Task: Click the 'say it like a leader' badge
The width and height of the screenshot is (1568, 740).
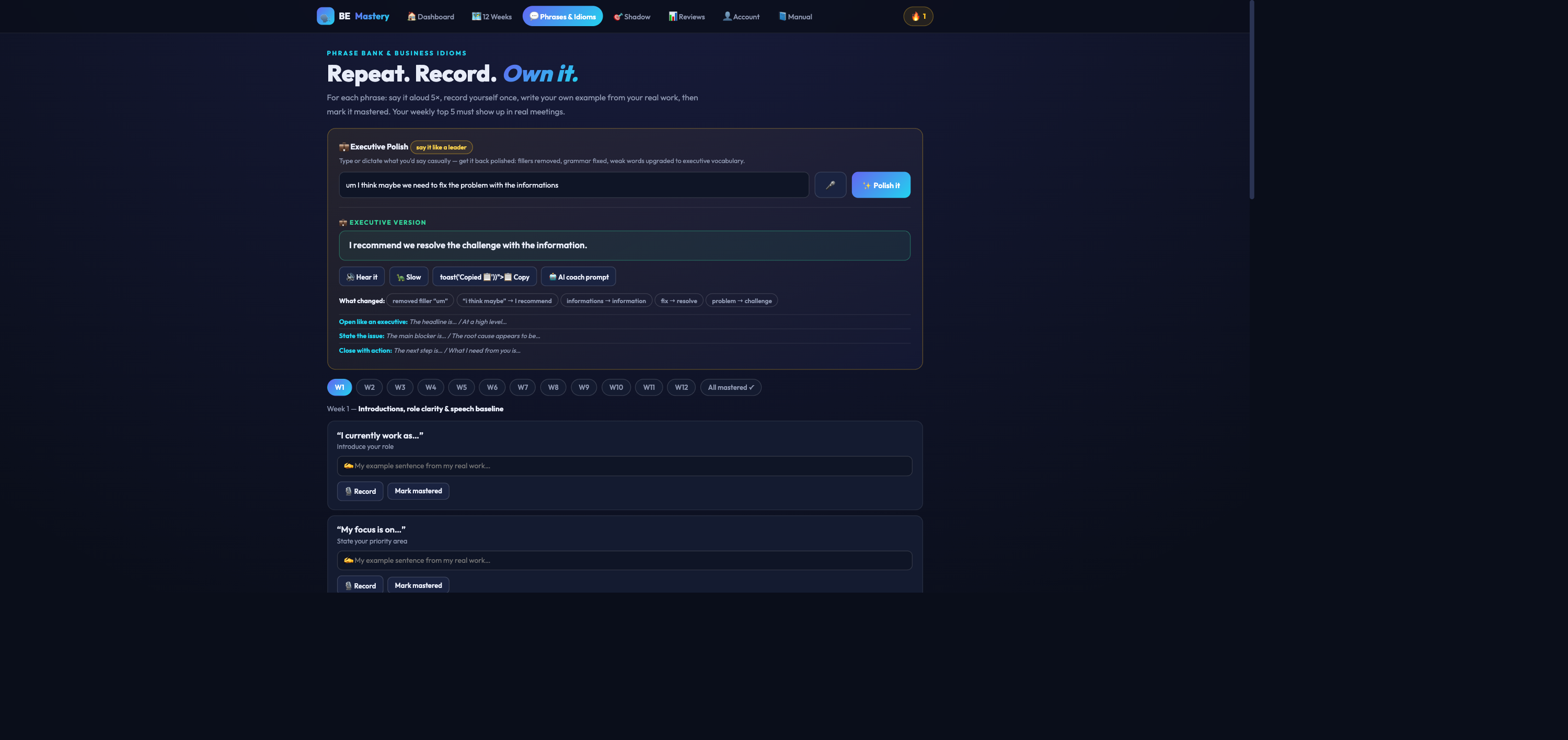Action: tap(441, 147)
